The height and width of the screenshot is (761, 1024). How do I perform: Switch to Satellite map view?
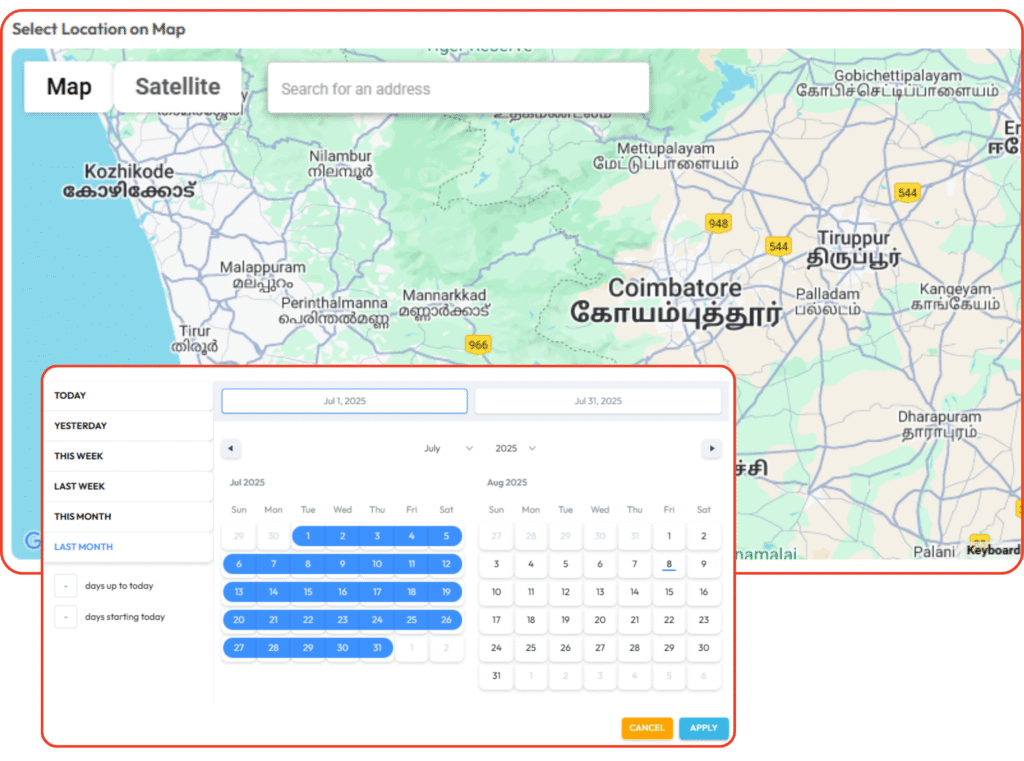pyautogui.click(x=177, y=87)
